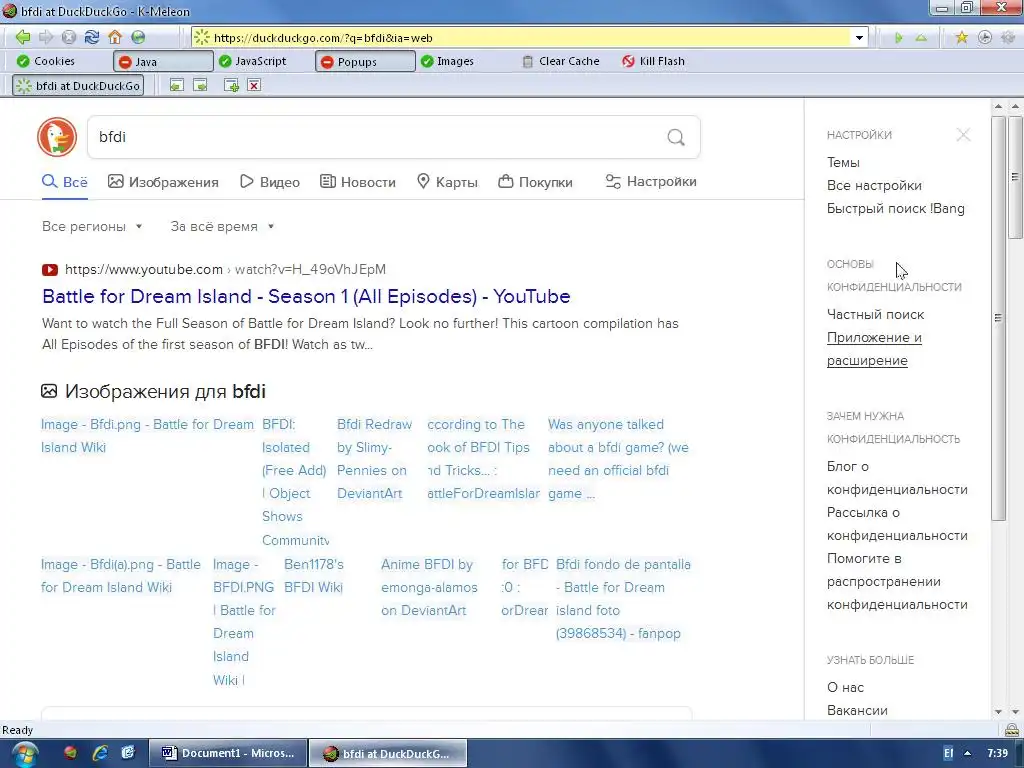Select the 'bfdi at DuckDuckGo' browser tab
Screen dimensions: 1024x768
[78, 86]
